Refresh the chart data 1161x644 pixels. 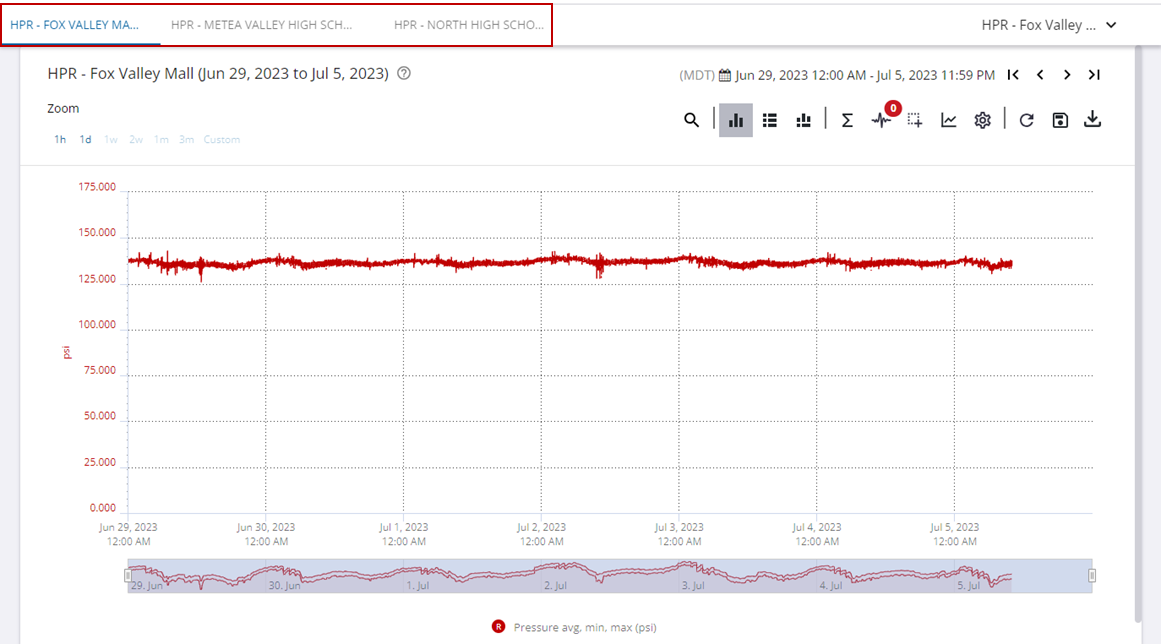pos(1026,120)
